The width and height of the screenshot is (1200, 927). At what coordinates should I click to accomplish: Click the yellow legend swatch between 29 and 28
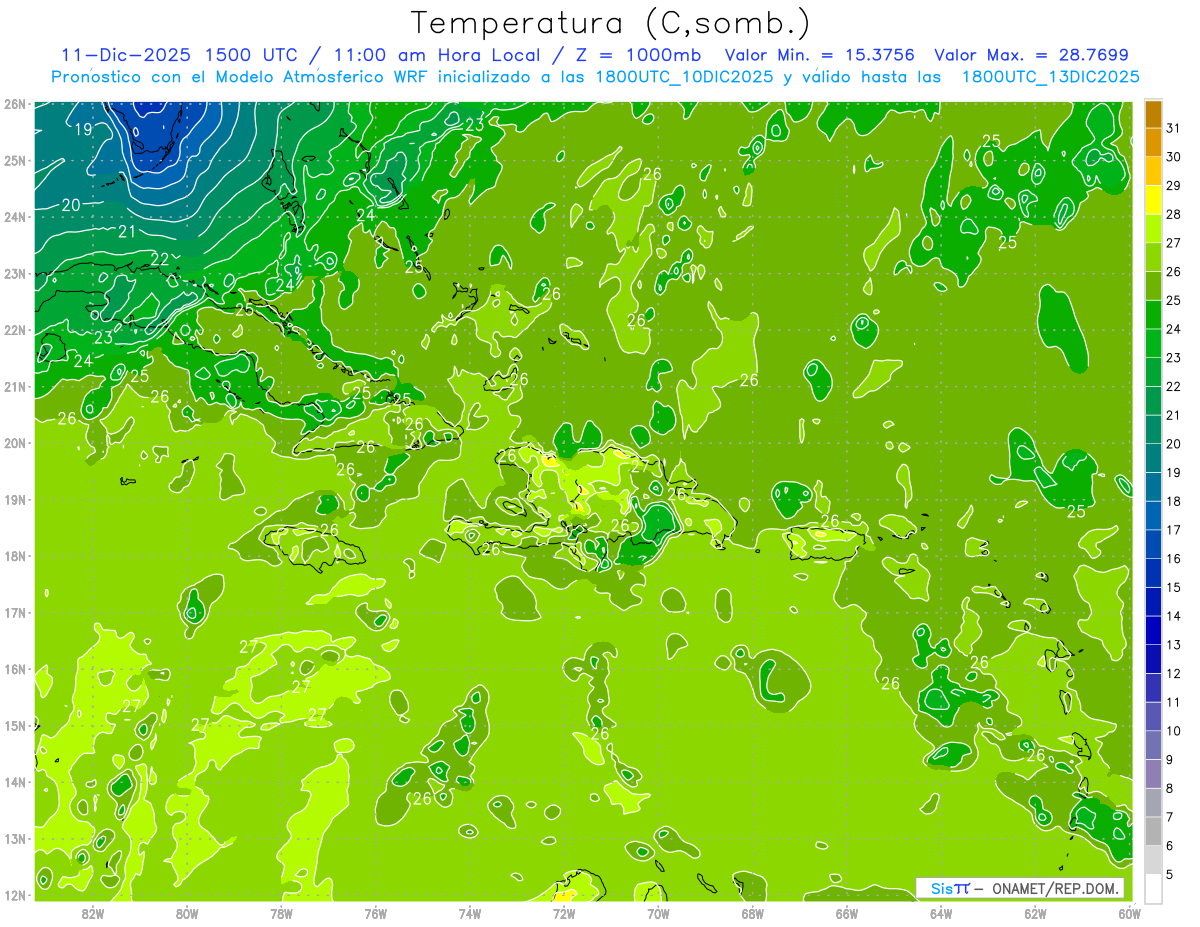1153,200
